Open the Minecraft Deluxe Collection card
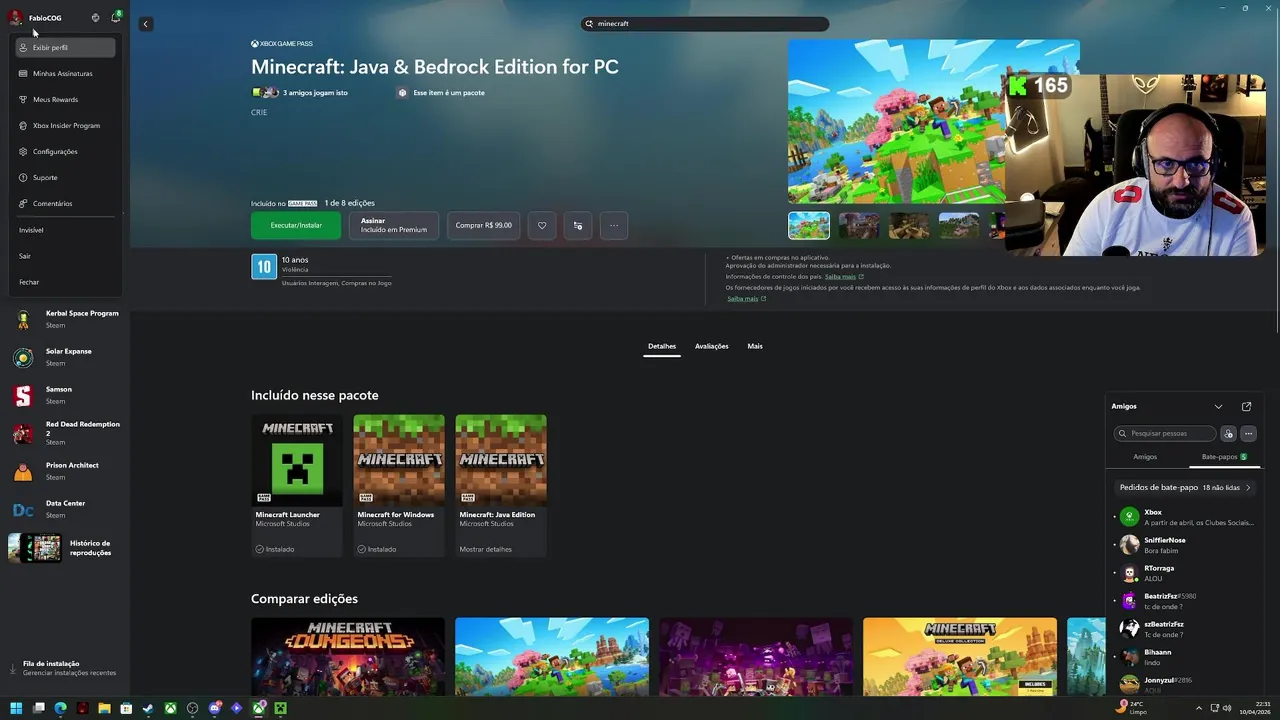 960,656
